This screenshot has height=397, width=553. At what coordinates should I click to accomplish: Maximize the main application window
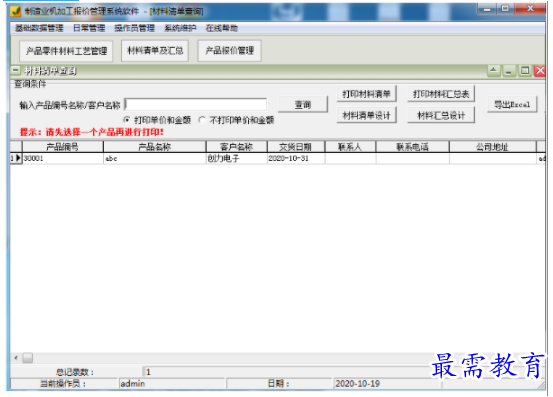[x=506, y=9]
